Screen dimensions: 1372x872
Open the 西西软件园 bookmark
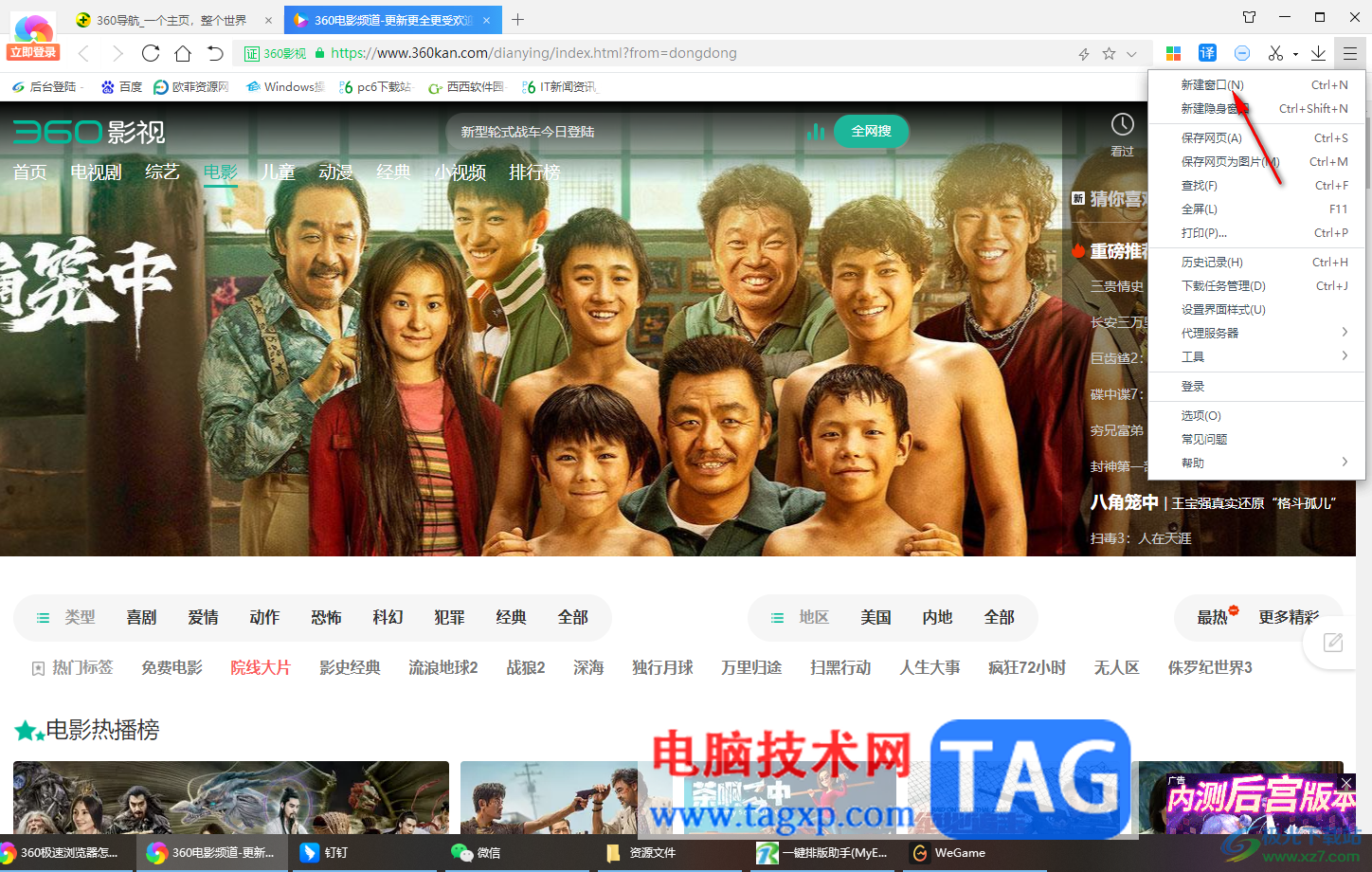(x=467, y=86)
